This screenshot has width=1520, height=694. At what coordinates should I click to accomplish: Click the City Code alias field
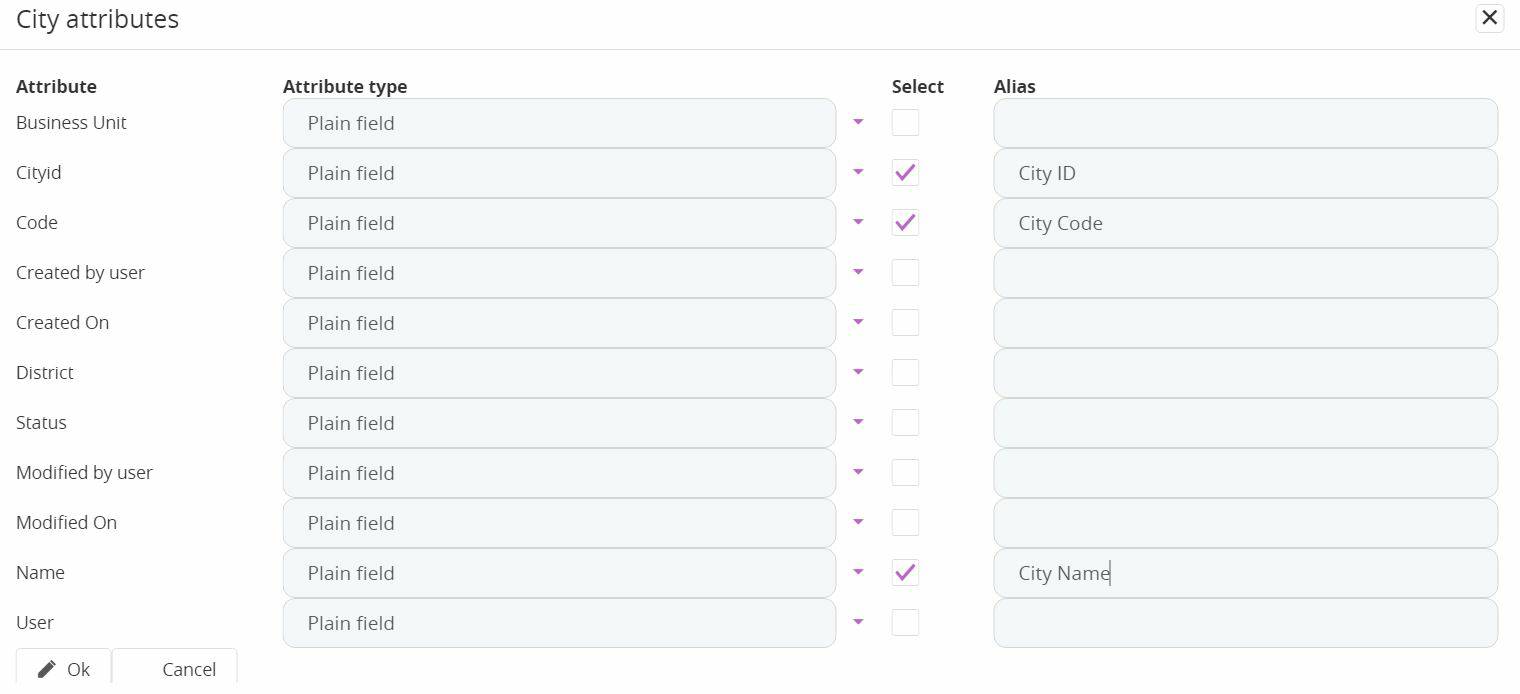click(x=1245, y=223)
